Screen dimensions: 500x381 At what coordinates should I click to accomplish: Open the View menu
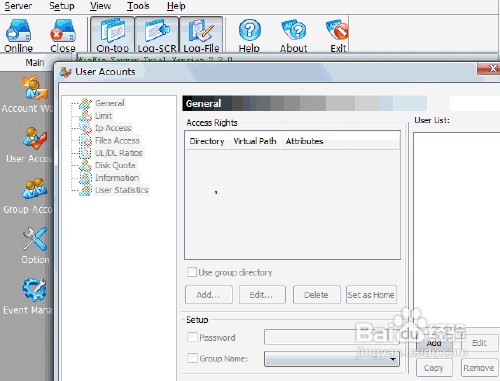(x=100, y=6)
